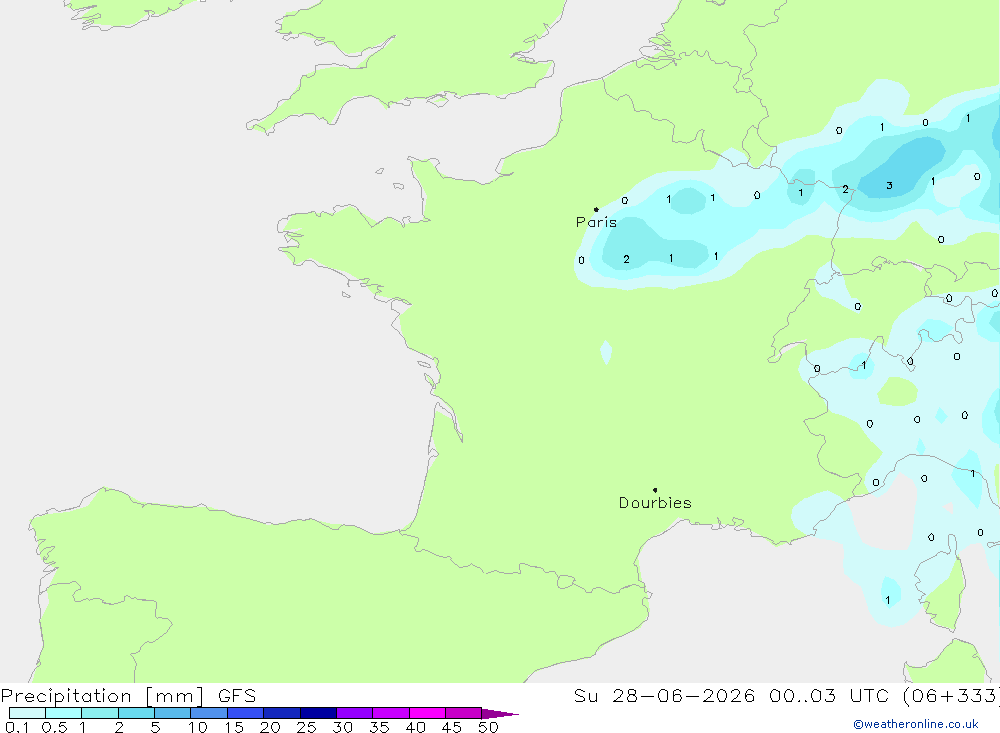Click the '45' legend scale label
This screenshot has height=733, width=1000.
pos(452,727)
